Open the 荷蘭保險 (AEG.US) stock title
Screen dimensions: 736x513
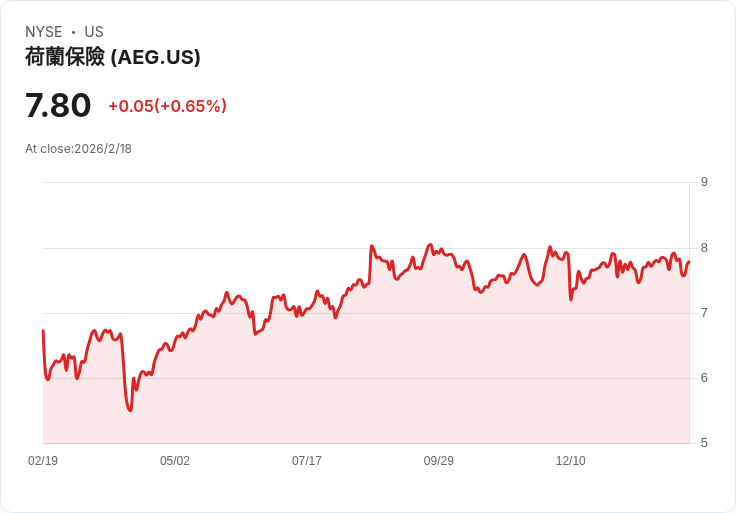tap(113, 57)
